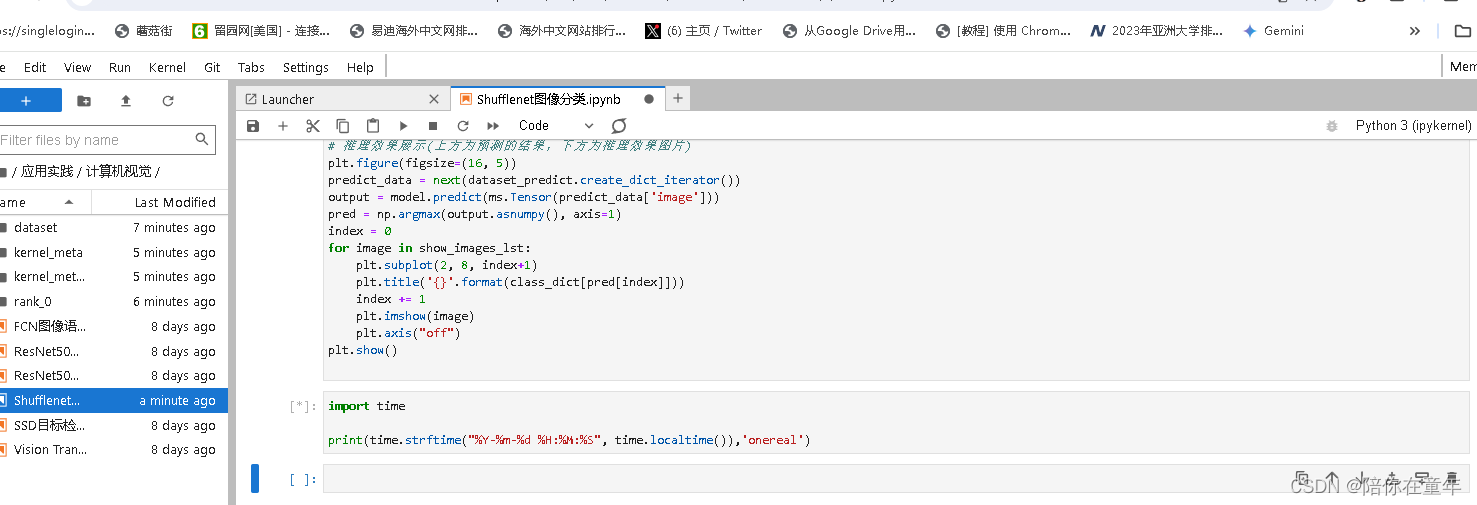Place the cursor in the import time cell
This screenshot has width=1477, height=505.
click(897, 423)
